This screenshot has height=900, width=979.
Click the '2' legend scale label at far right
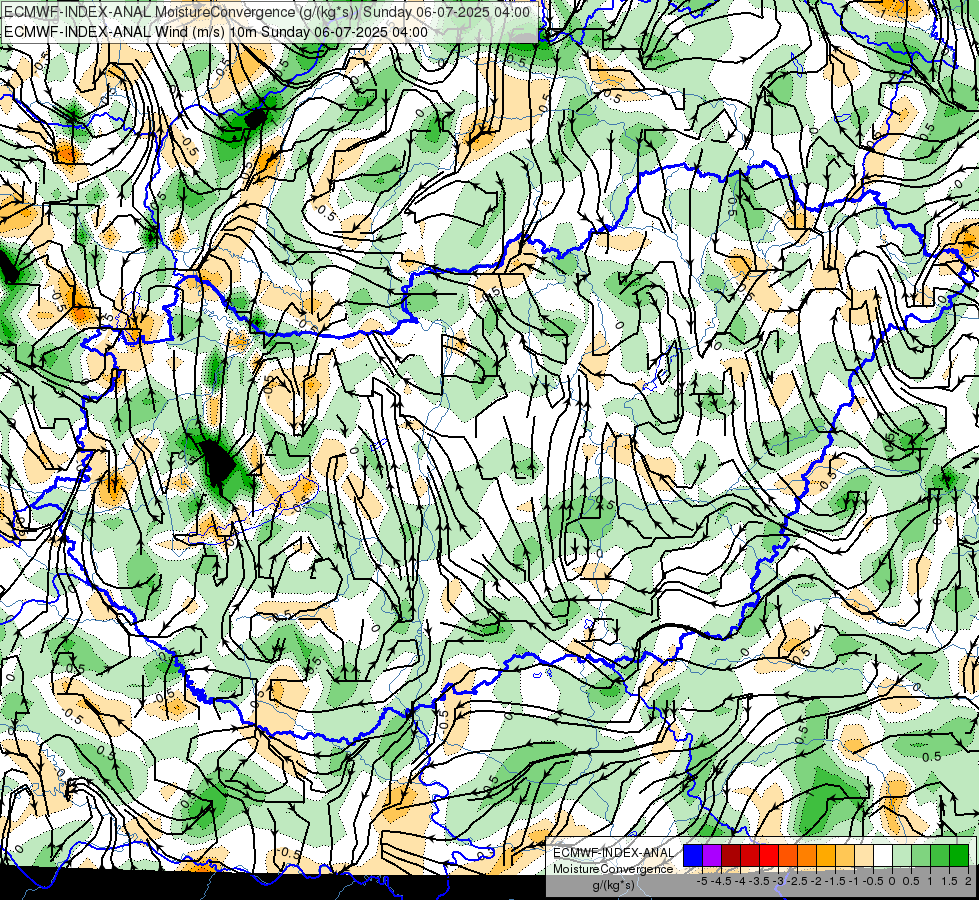pos(968,881)
